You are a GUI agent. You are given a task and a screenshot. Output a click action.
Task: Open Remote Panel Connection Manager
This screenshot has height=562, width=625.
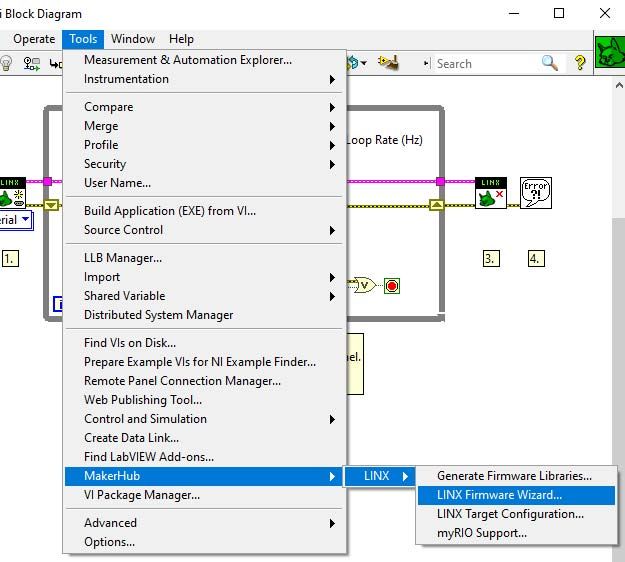click(204, 381)
